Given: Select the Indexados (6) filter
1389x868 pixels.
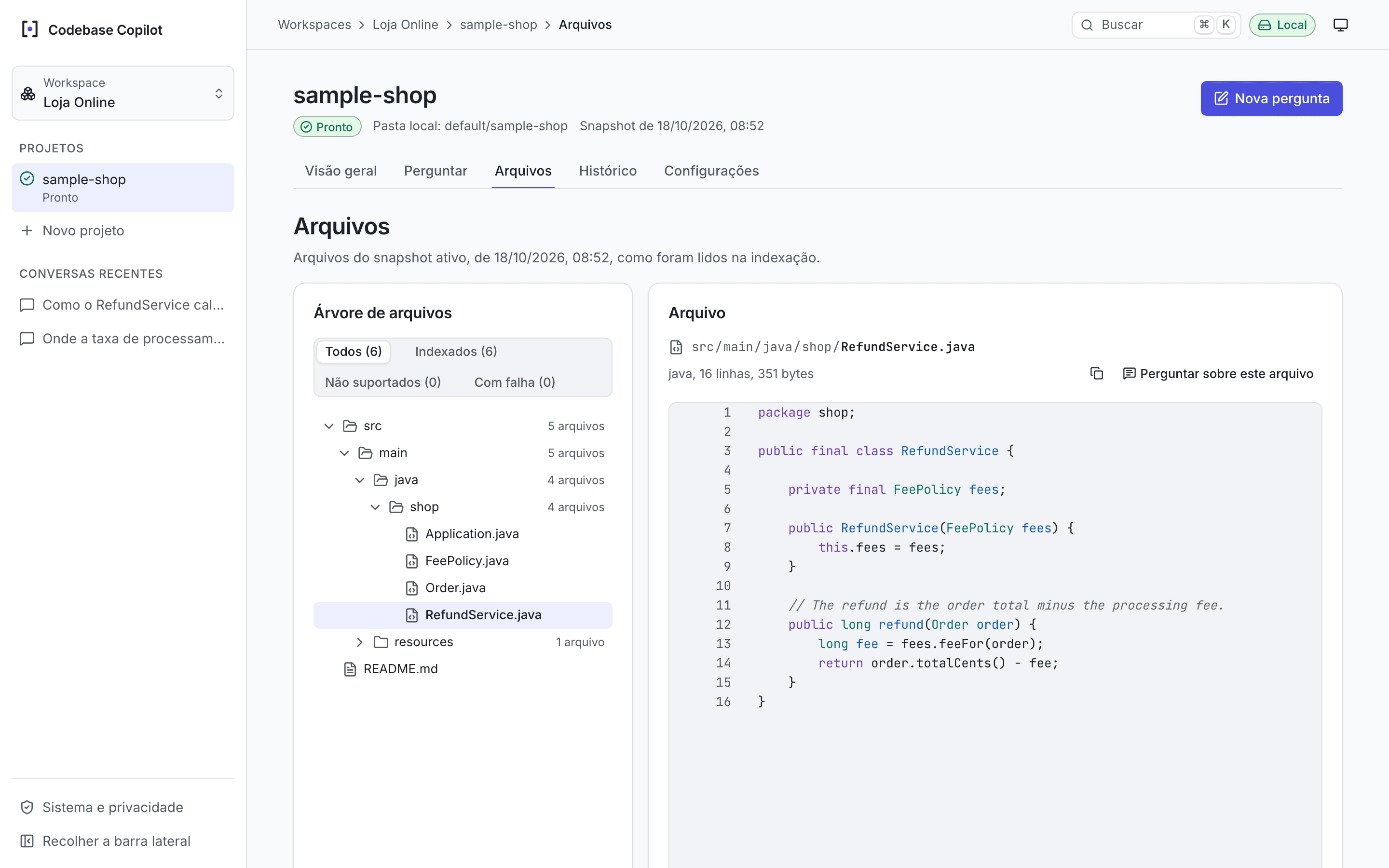Looking at the screenshot, I should tap(456, 352).
